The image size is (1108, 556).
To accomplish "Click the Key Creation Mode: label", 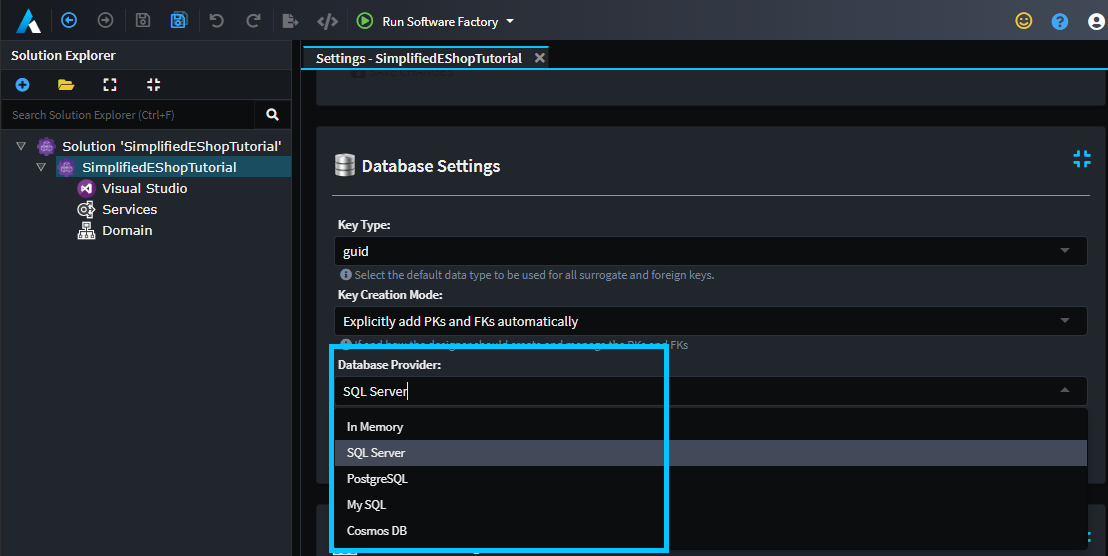I will pyautogui.click(x=390, y=295).
